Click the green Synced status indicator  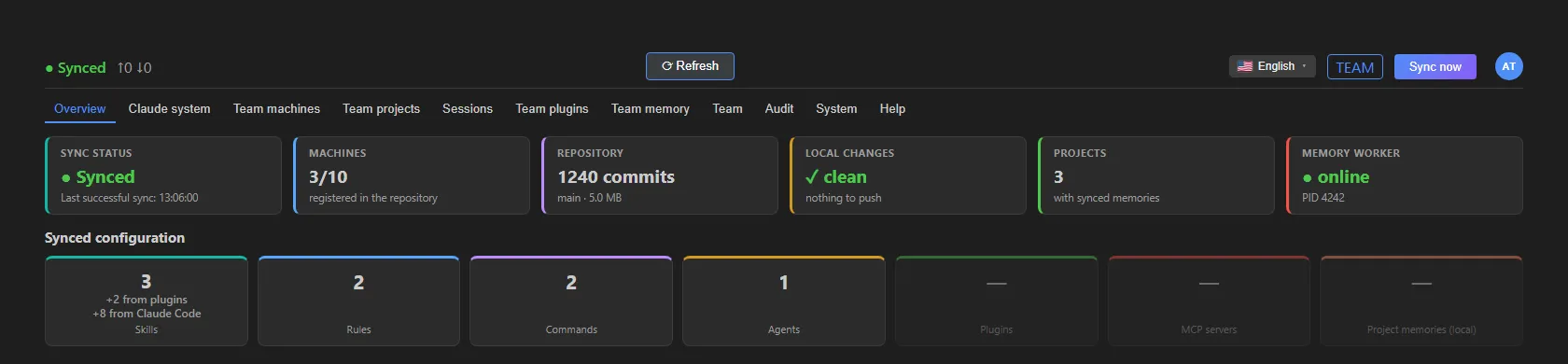[76, 68]
